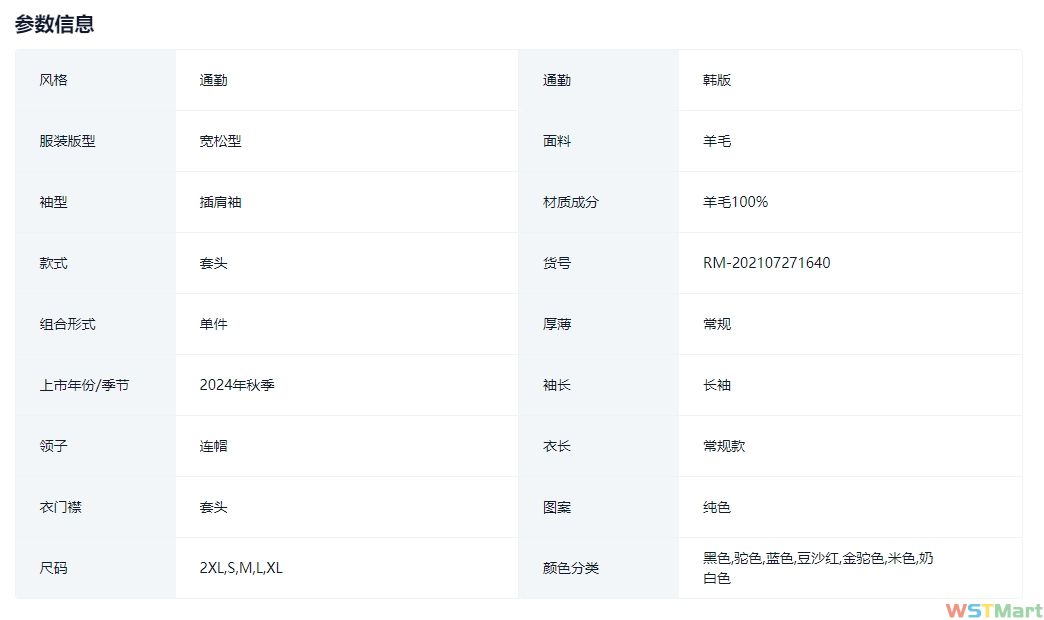Image resolution: width=1044 pixels, height=620 pixels.
Task: Click the 材质成分 label cell
Action: pos(570,202)
